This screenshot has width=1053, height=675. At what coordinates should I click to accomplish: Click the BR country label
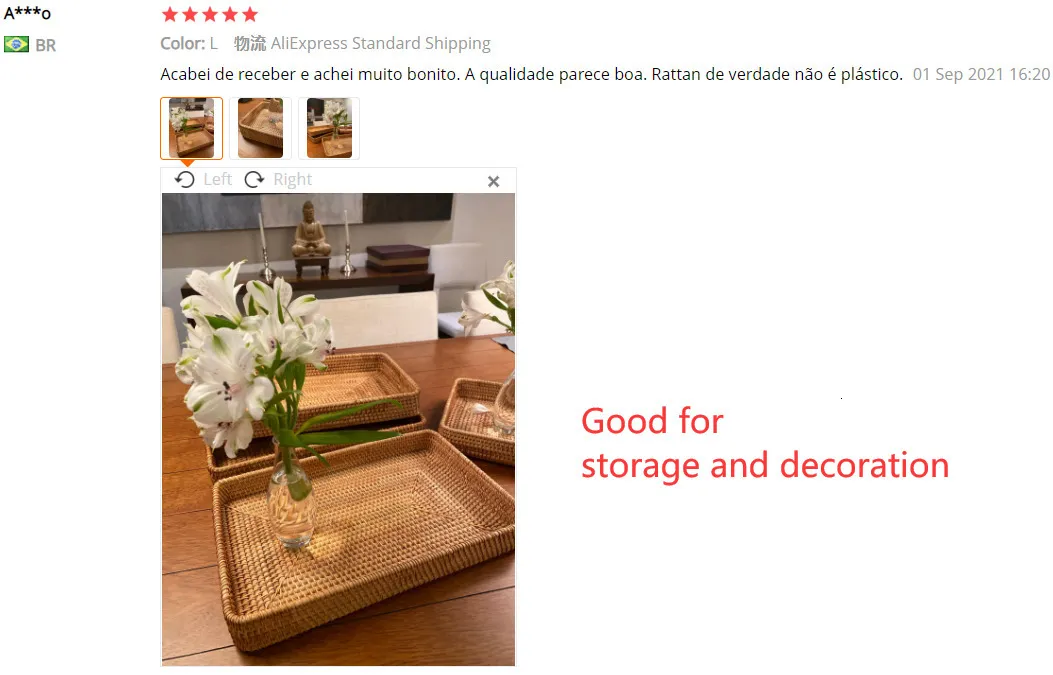point(46,45)
